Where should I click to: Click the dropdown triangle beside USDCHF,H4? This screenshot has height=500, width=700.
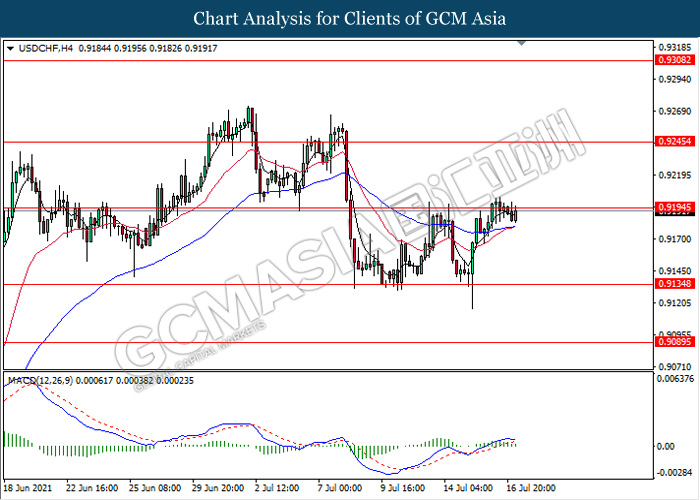(11, 48)
